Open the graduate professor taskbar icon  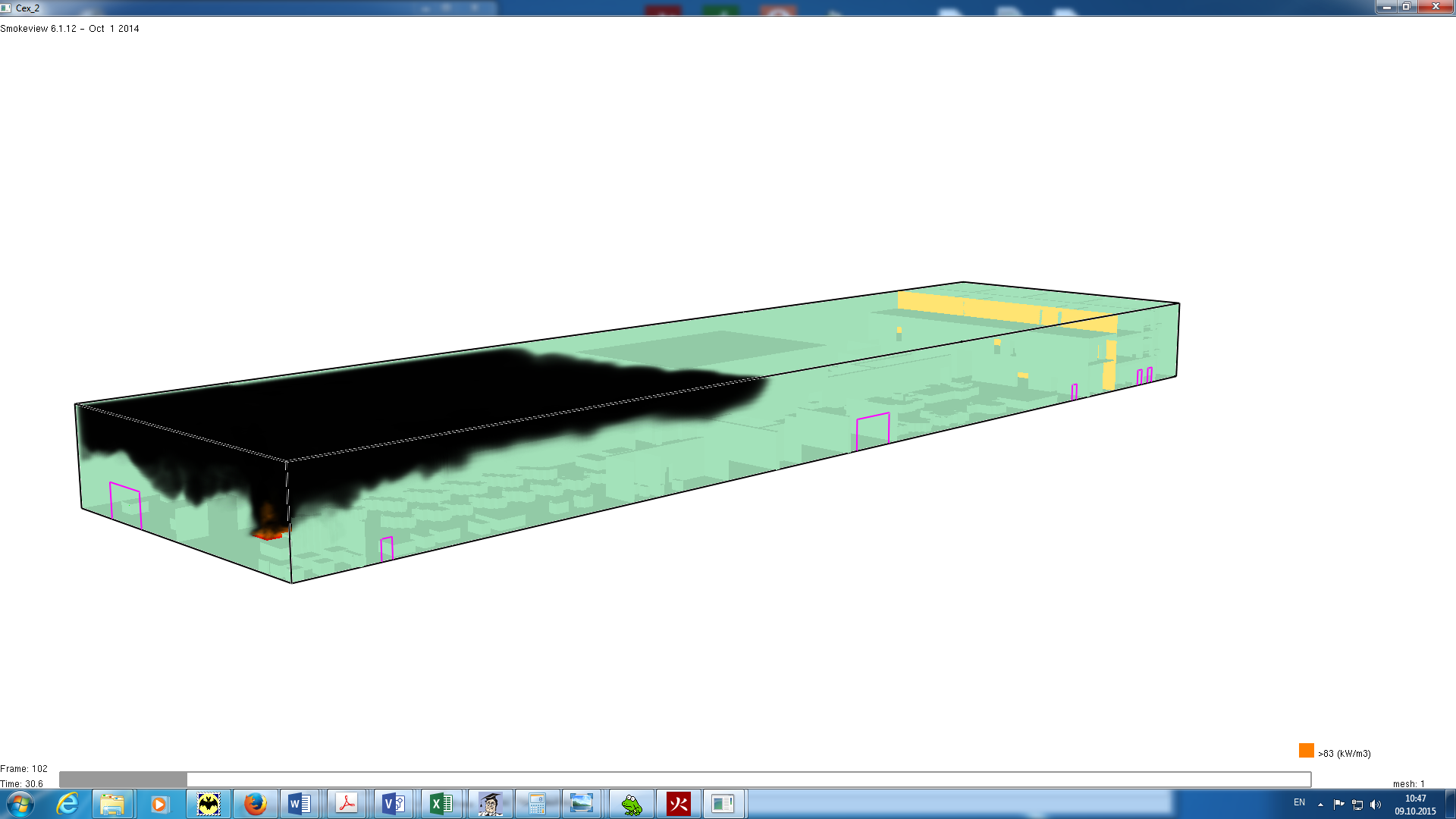490,804
